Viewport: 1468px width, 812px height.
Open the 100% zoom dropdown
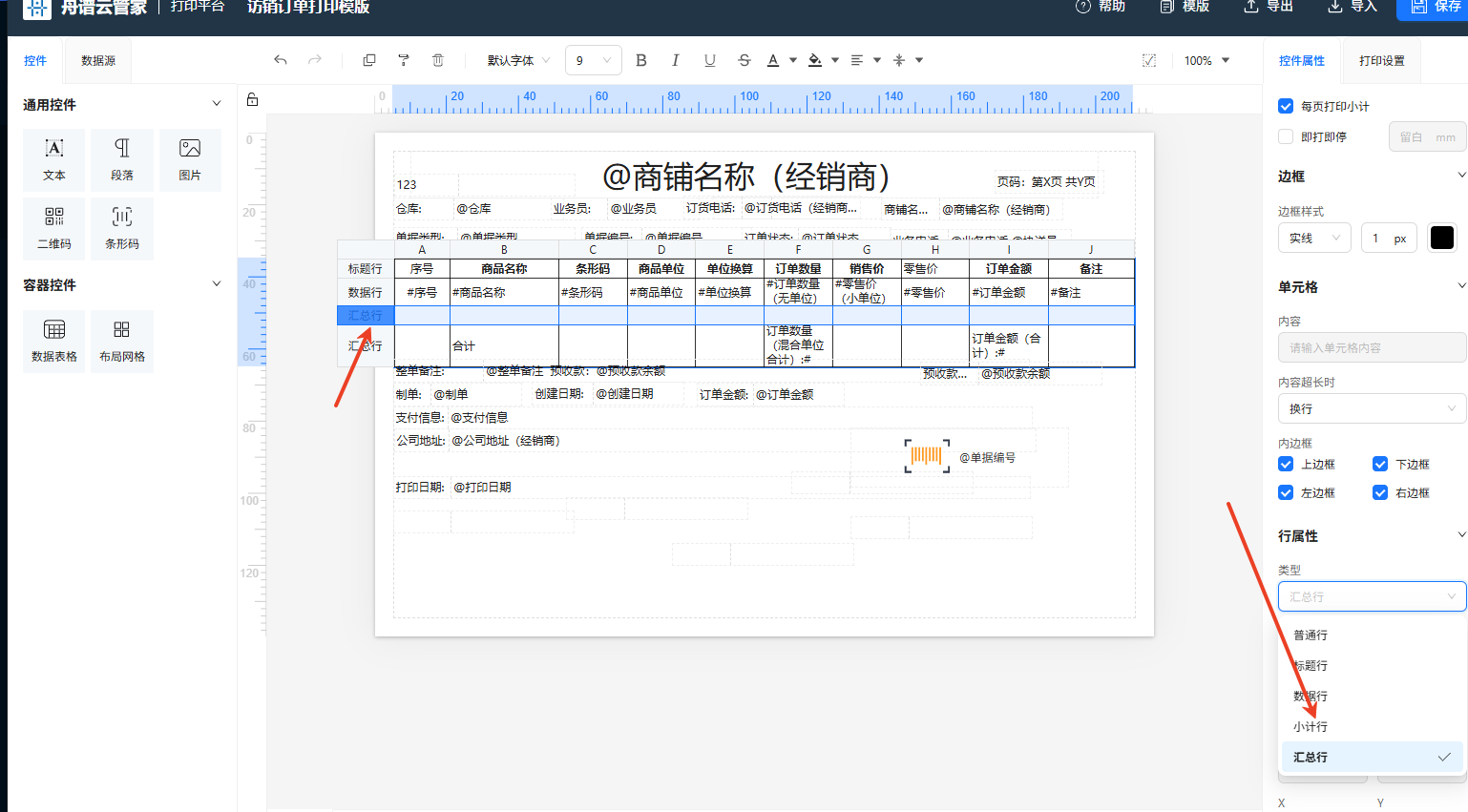point(1206,60)
